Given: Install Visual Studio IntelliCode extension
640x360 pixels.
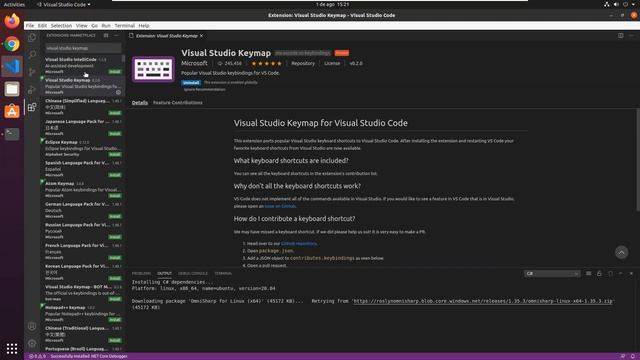Looking at the screenshot, I should coord(115,72).
